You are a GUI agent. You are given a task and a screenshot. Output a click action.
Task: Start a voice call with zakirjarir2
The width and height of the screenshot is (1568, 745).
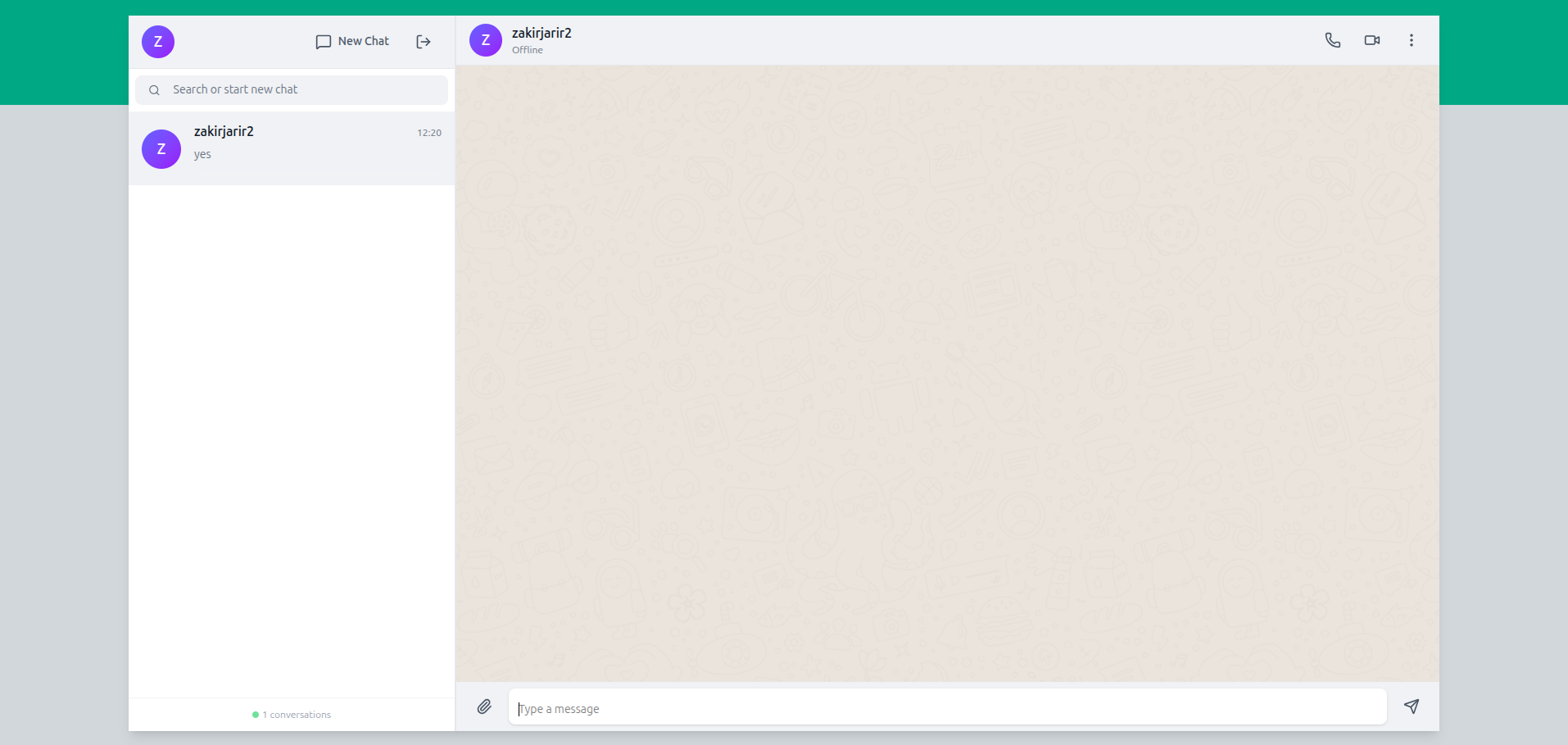point(1332,39)
